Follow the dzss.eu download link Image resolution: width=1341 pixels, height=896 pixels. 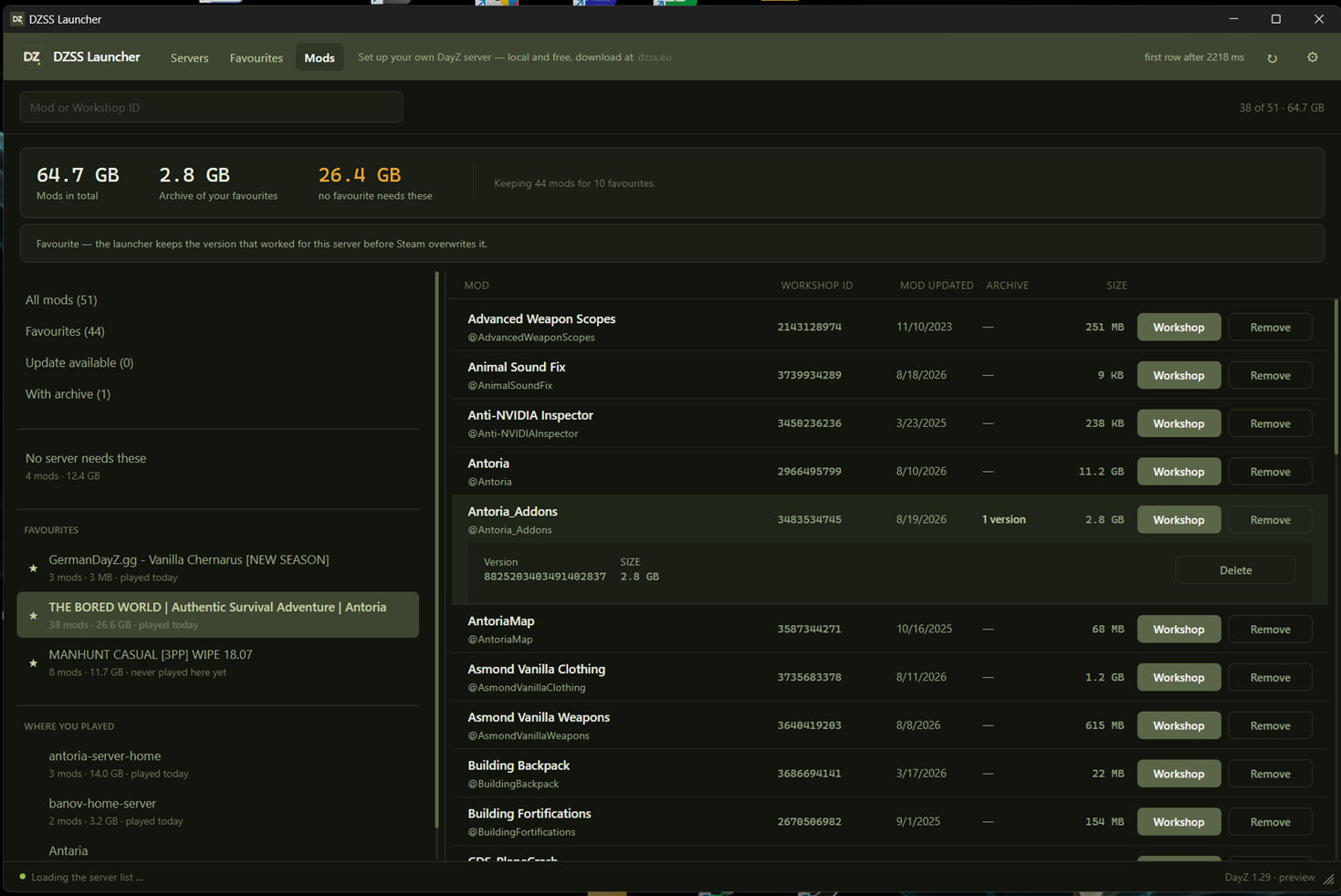[x=655, y=57]
